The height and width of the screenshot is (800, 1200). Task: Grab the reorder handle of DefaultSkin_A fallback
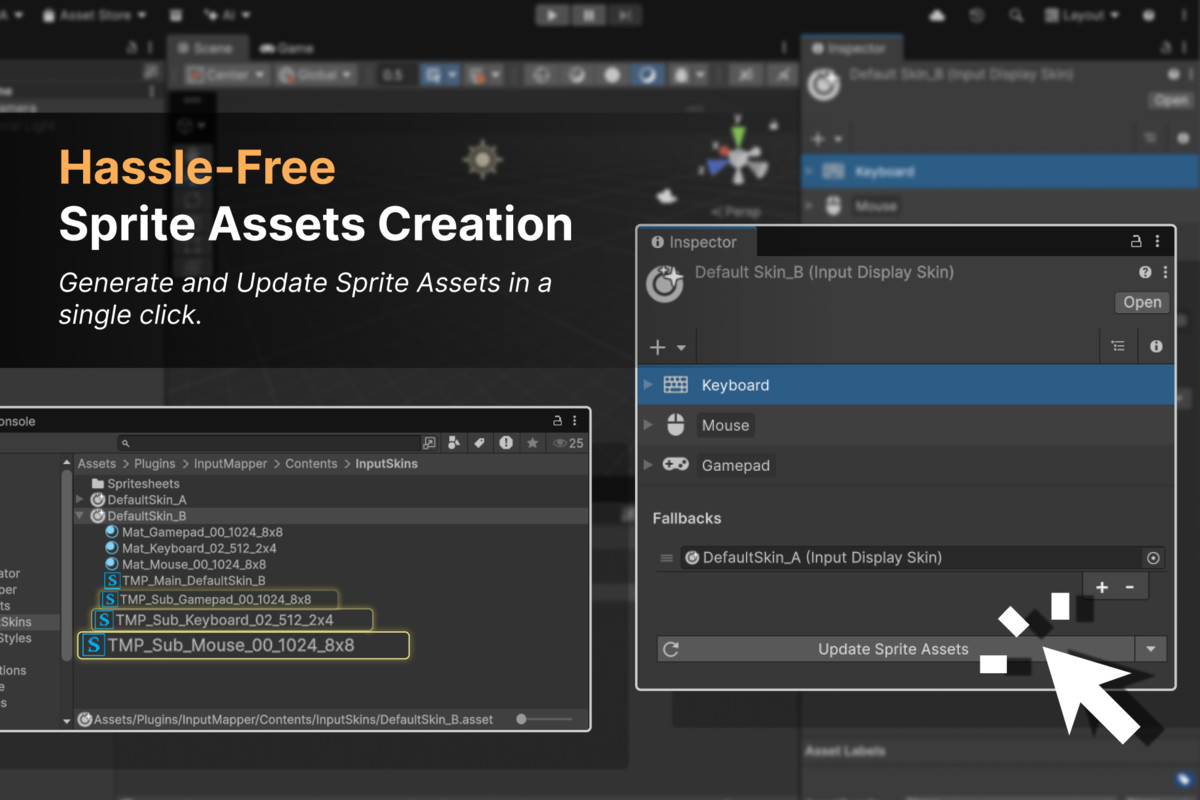[x=667, y=558]
